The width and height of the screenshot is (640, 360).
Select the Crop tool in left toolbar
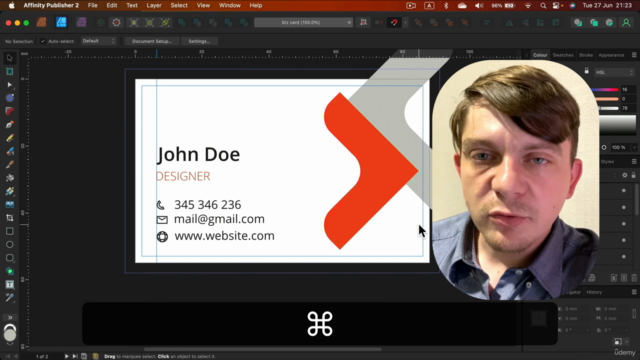10,218
